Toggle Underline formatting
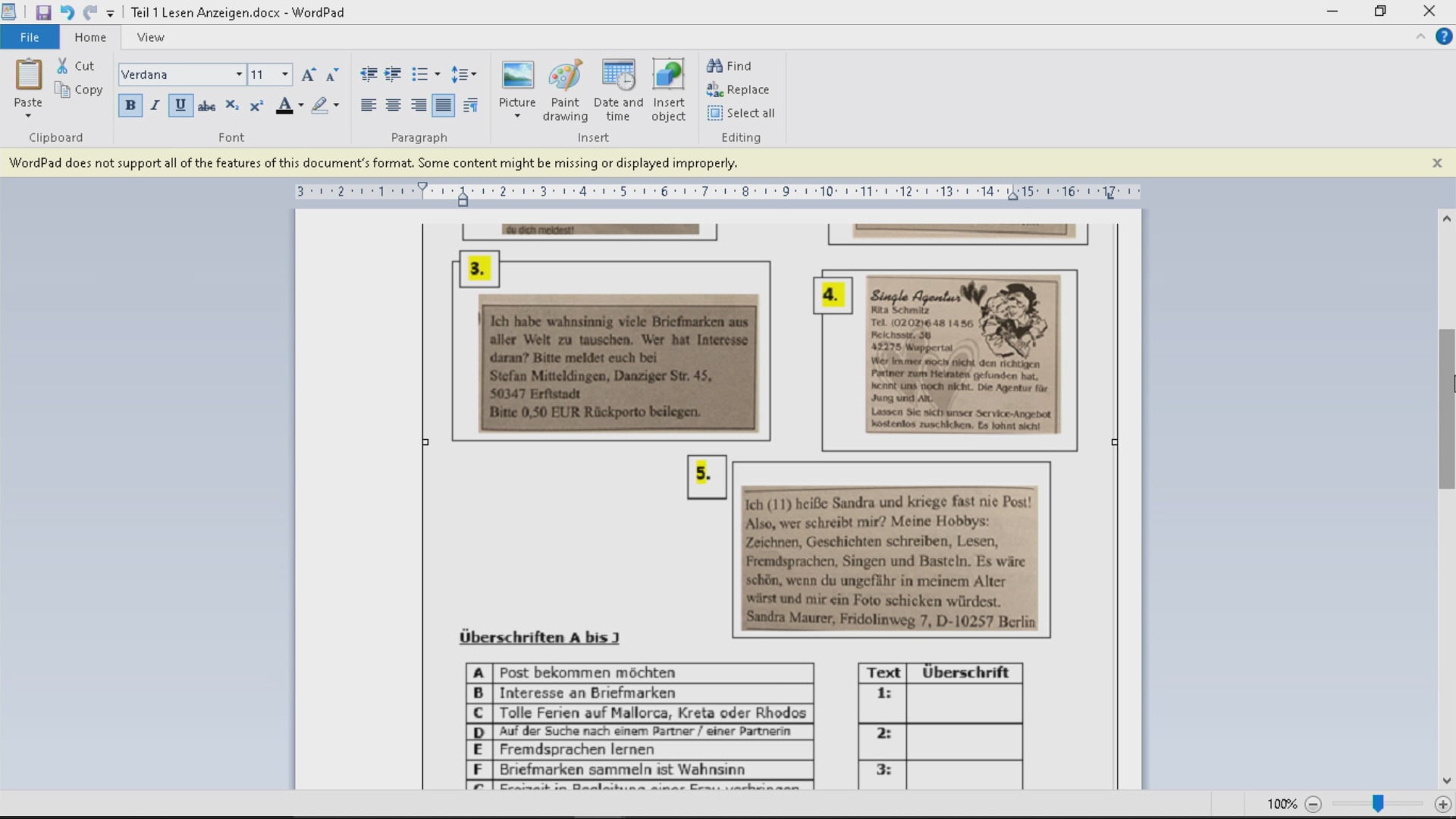Screen dimensions: 1456x819 coord(180,105)
